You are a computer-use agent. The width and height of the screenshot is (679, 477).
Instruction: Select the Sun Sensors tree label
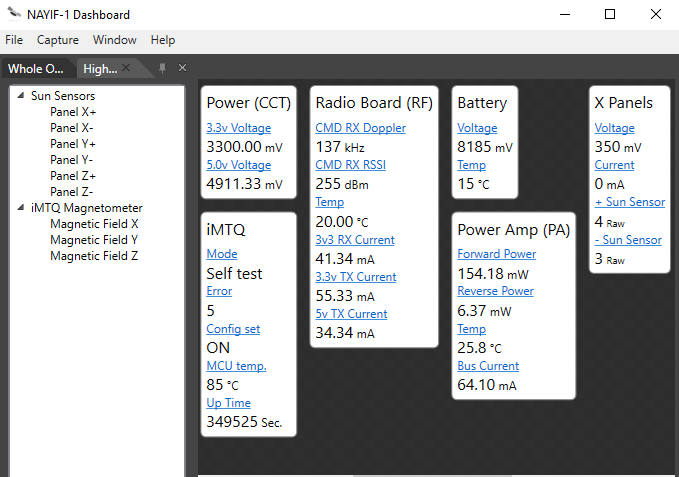(63, 96)
